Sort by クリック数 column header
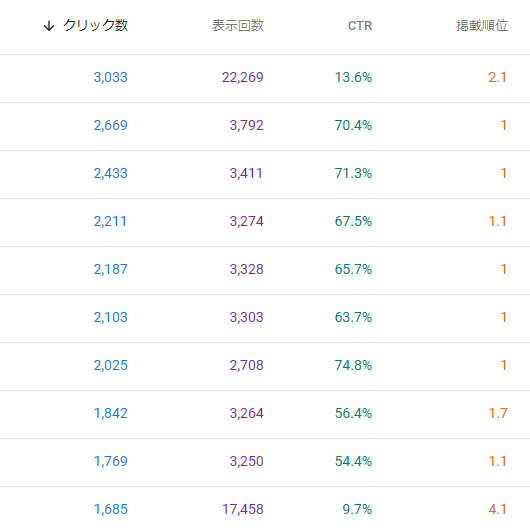This screenshot has height=530, width=530. click(x=95, y=25)
